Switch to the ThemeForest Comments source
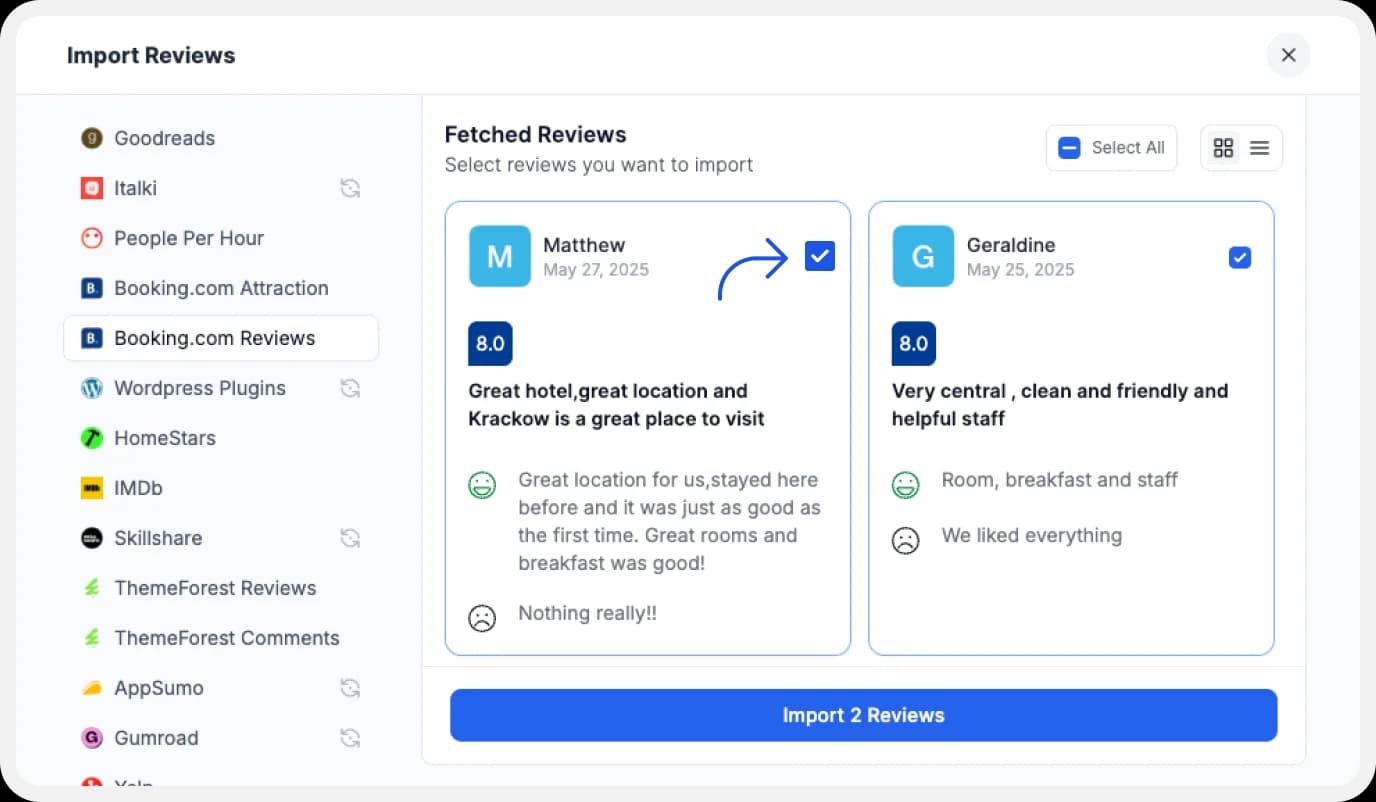 click(x=227, y=638)
